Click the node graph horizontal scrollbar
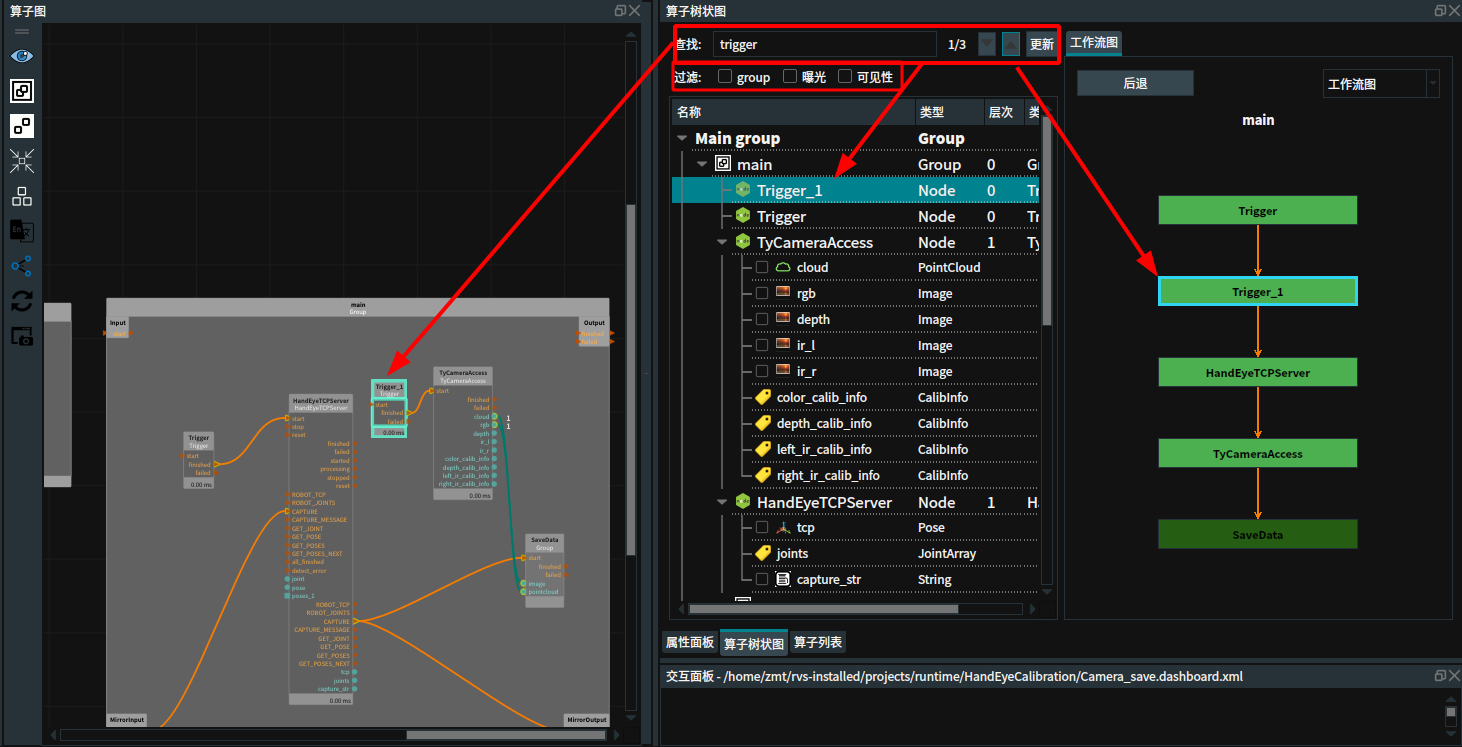 506,735
